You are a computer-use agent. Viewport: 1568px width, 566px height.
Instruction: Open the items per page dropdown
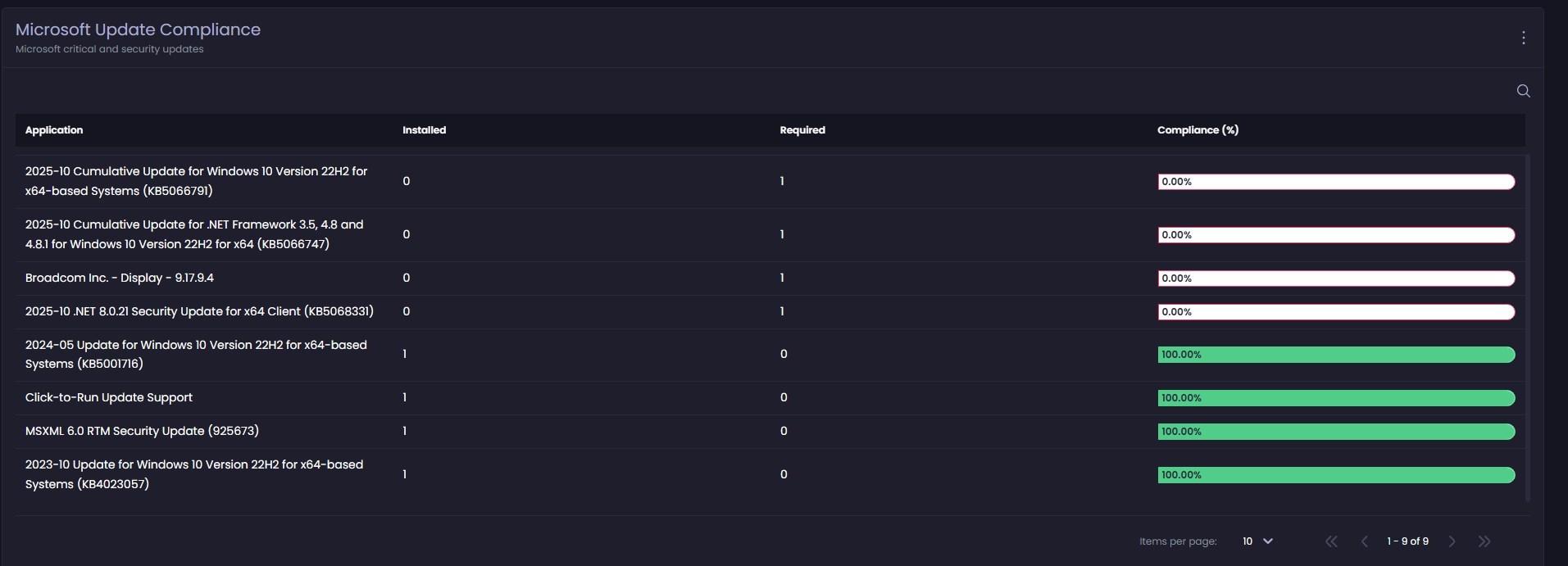pyautogui.click(x=1257, y=541)
